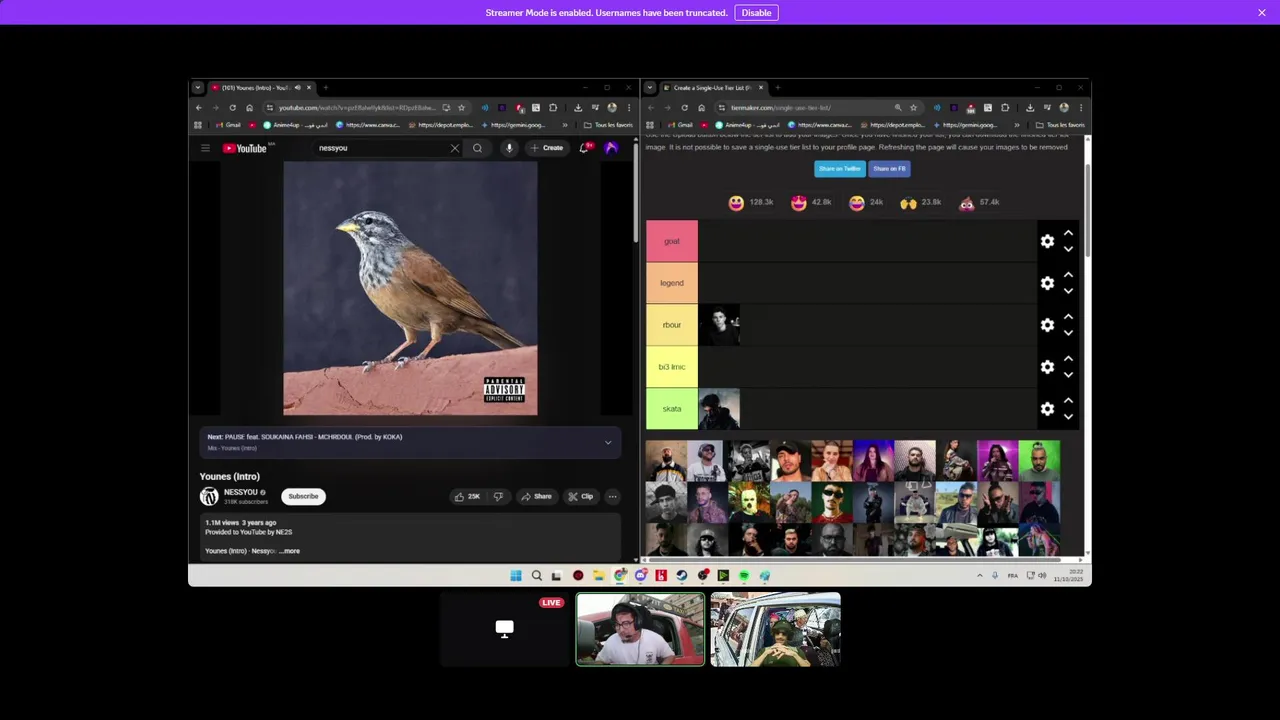React with the poop emoji showing 57.4k
This screenshot has width=1280, height=720.
pos(966,203)
